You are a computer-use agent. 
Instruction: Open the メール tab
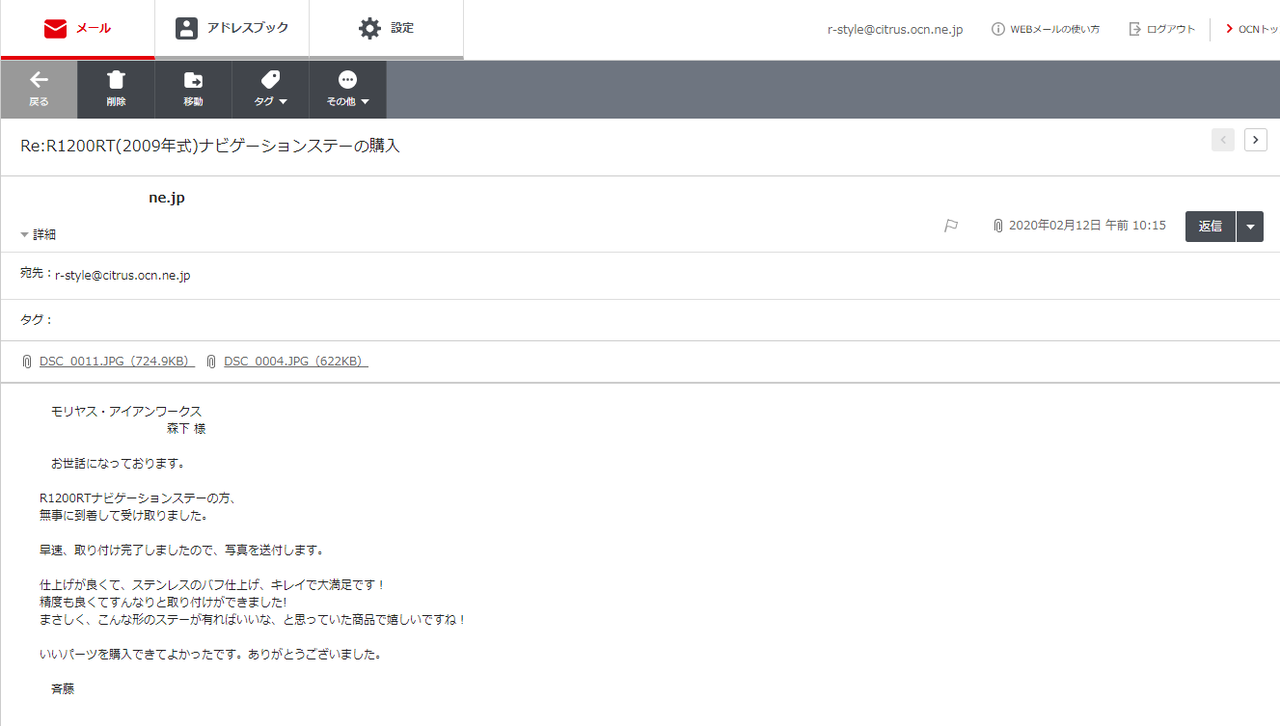[x=77, y=29]
